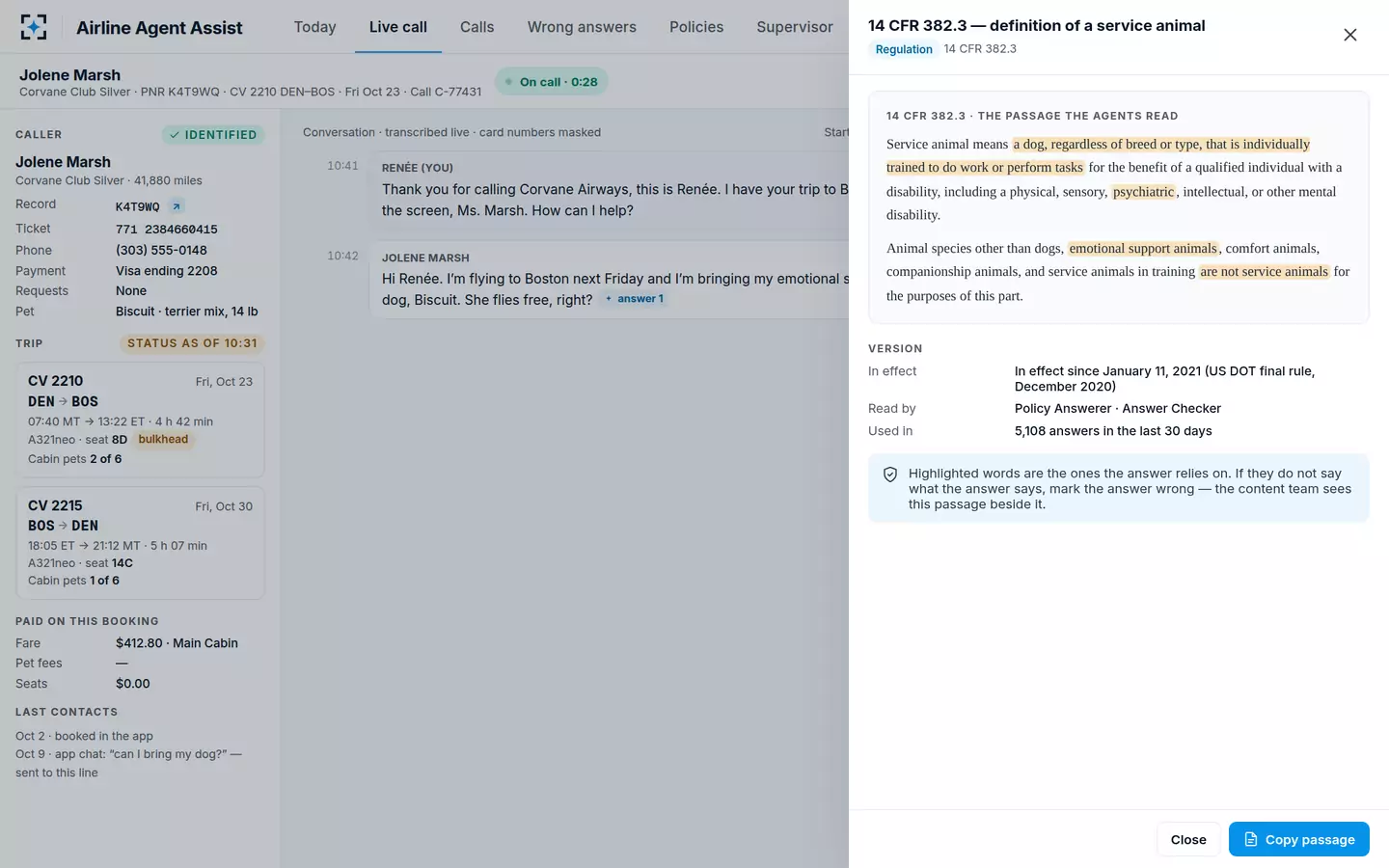Click the phone number (303) 555-0148
This screenshot has height=868, width=1389.
[x=161, y=251]
